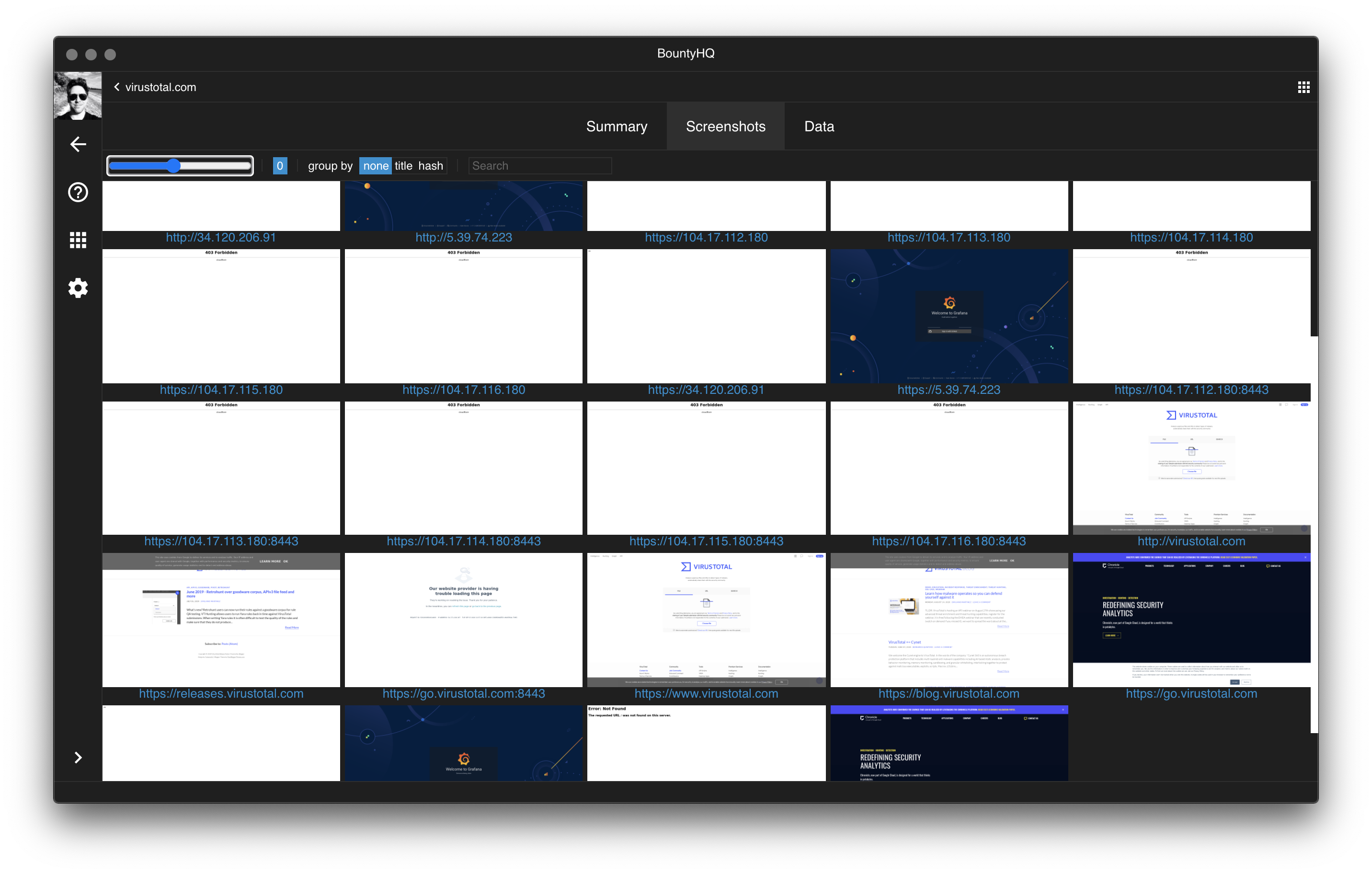
Task: Open the Data tab
Action: point(819,126)
